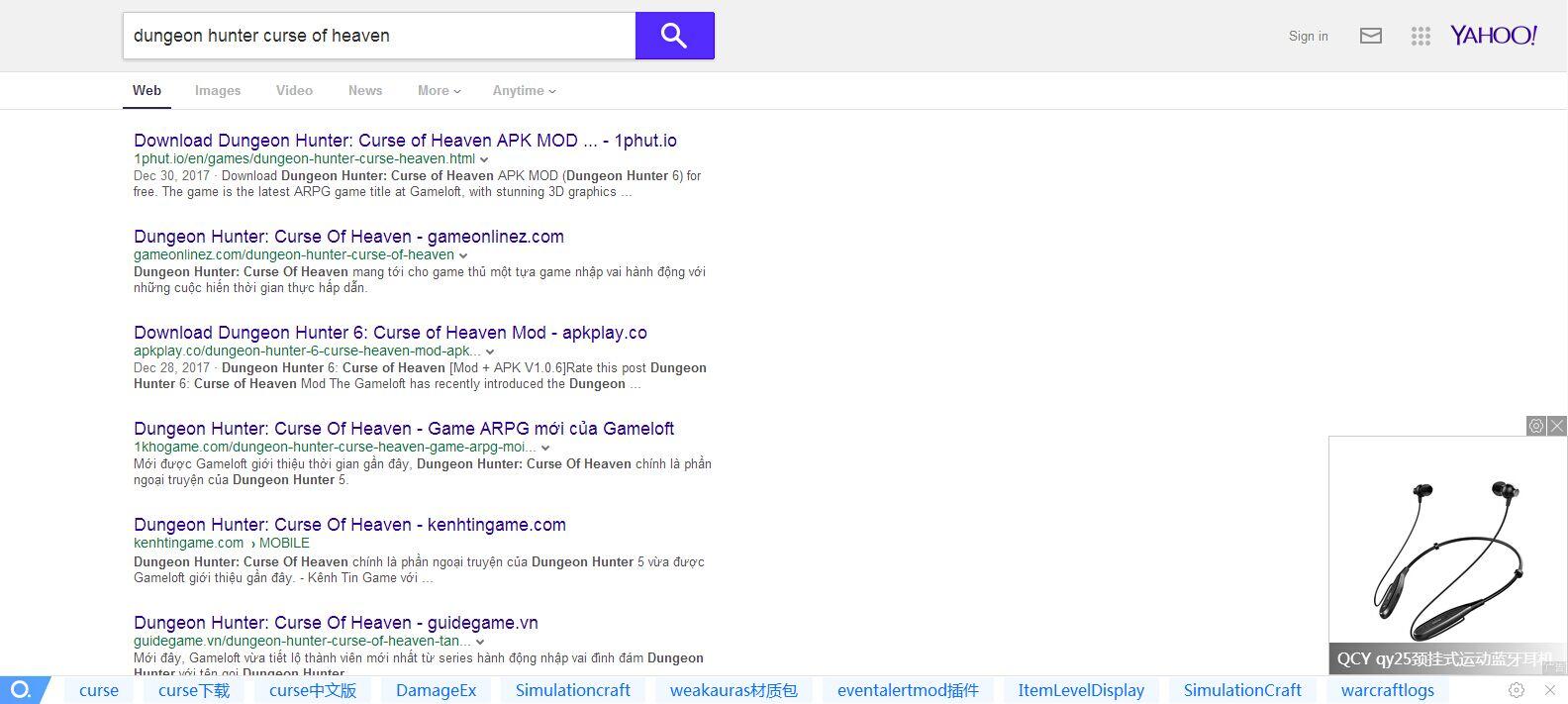Image resolution: width=1568 pixels, height=704 pixels.
Task: Open the apkplay.co Dungeon Hunter 6 result
Action: 390,333
